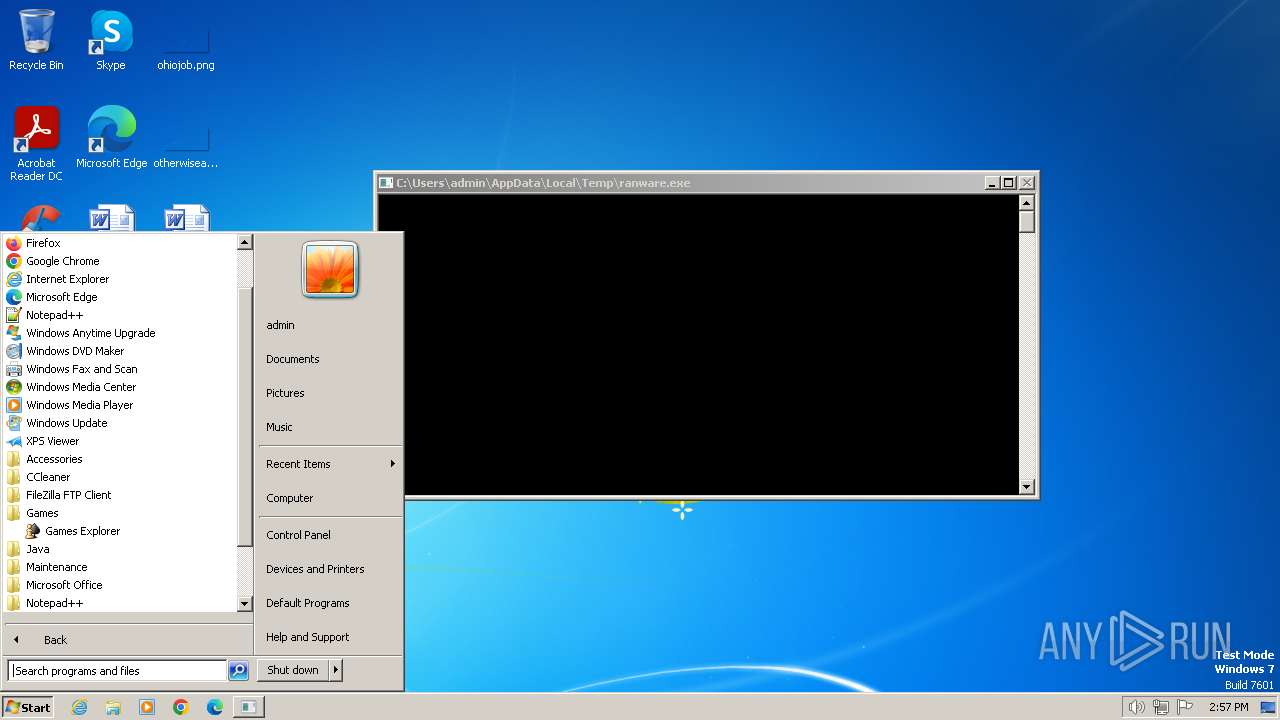Open admin user folder link
This screenshot has width=1280, height=720.
coord(330,325)
